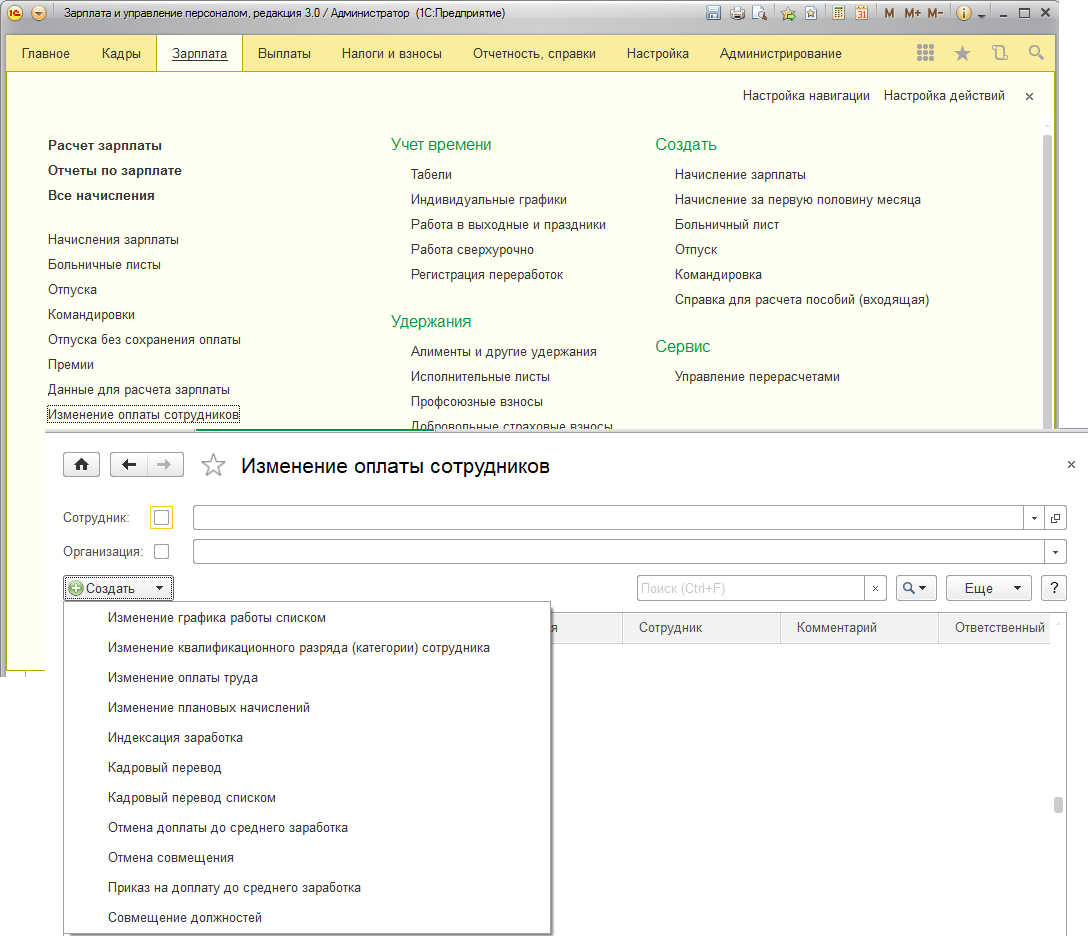Screen dimensions: 1088x936
Task: Enable the Организация filter checkbox
Action: pos(161,551)
